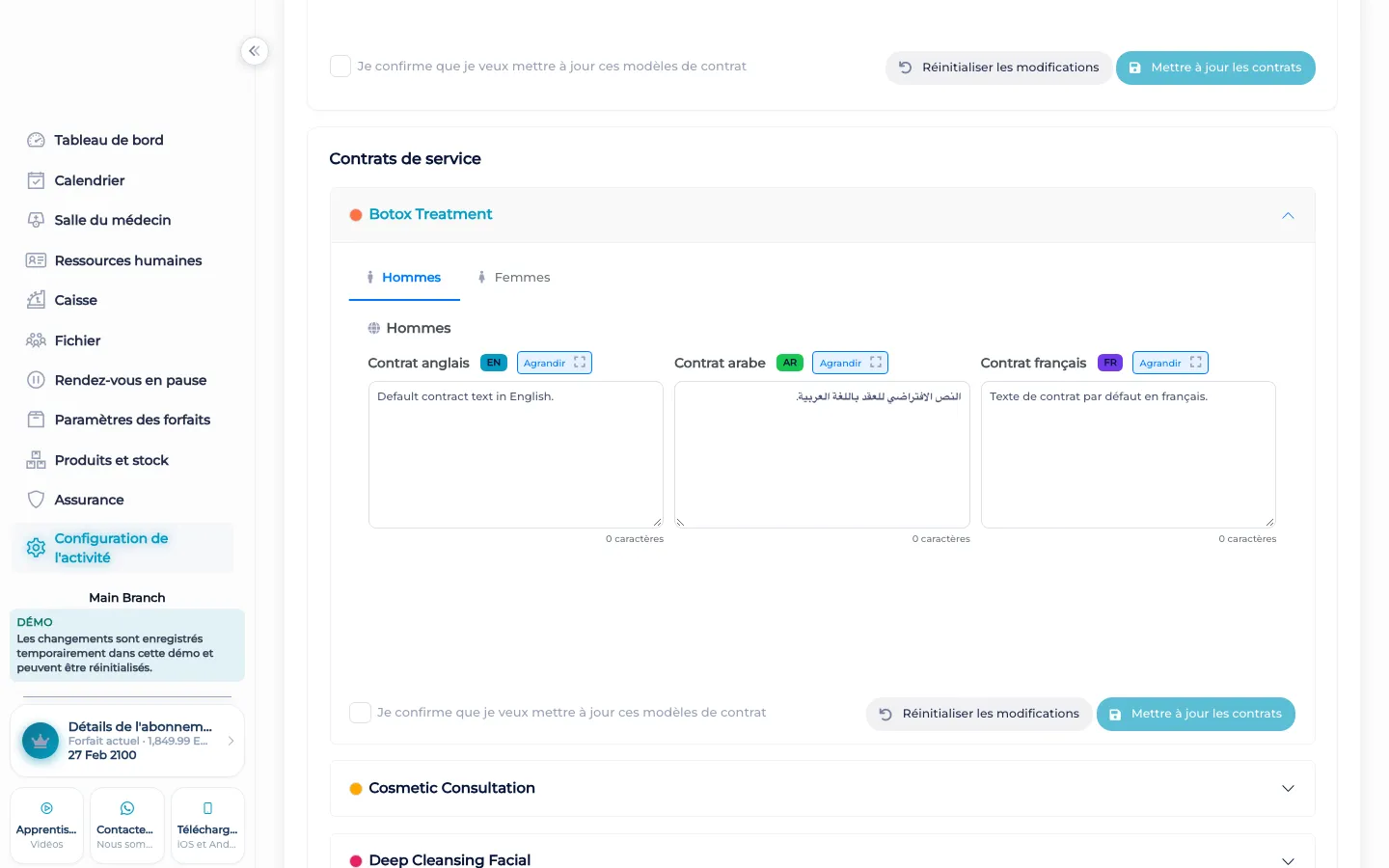
Task: Click the French contract text area
Action: (x=1129, y=454)
